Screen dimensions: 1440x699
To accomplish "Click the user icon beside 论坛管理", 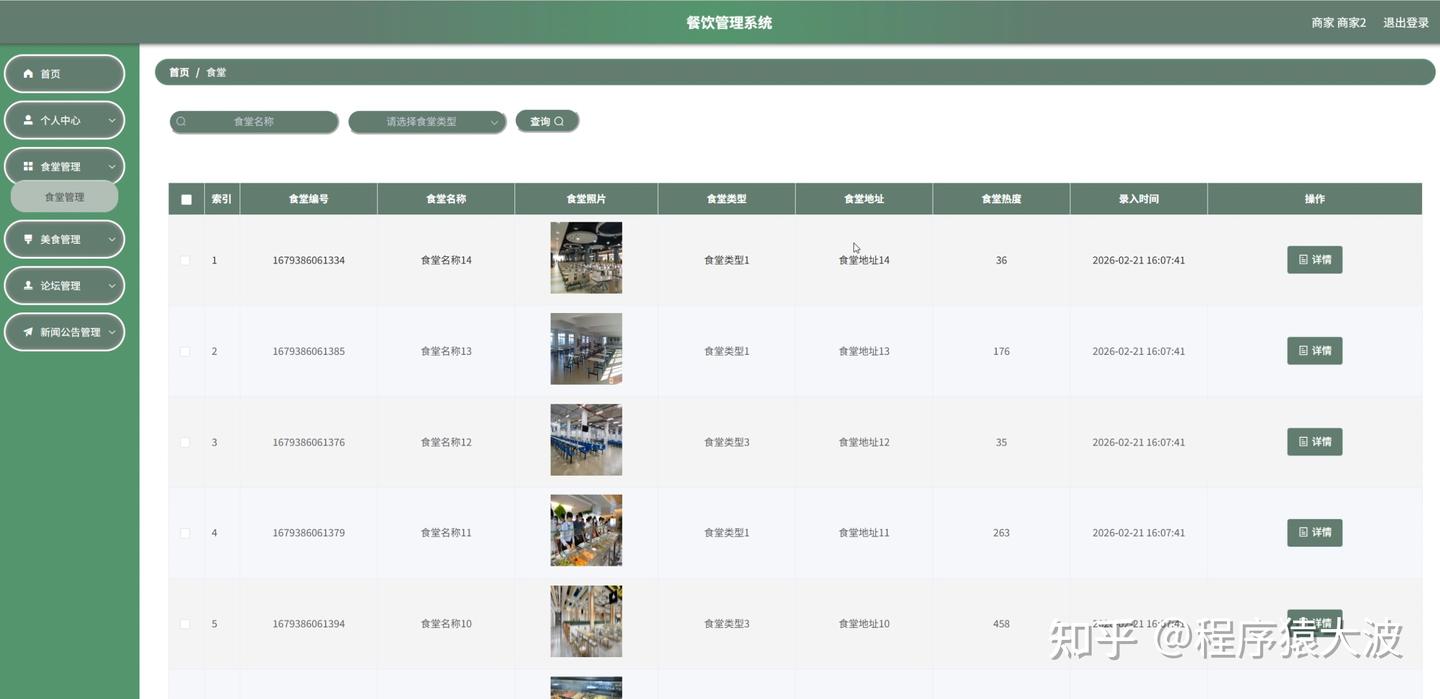I will (28, 286).
